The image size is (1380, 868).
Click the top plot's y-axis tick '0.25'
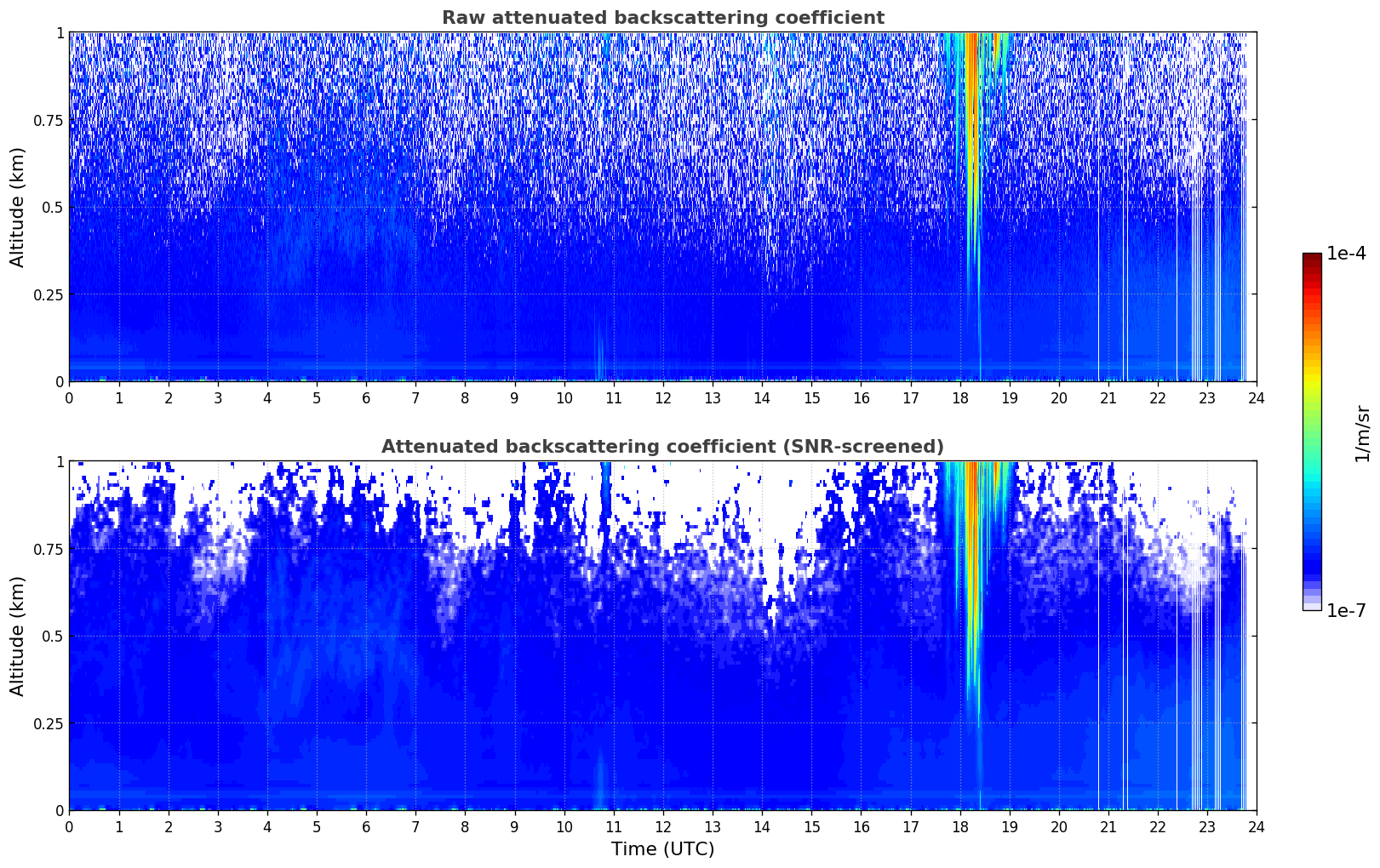coord(49,294)
